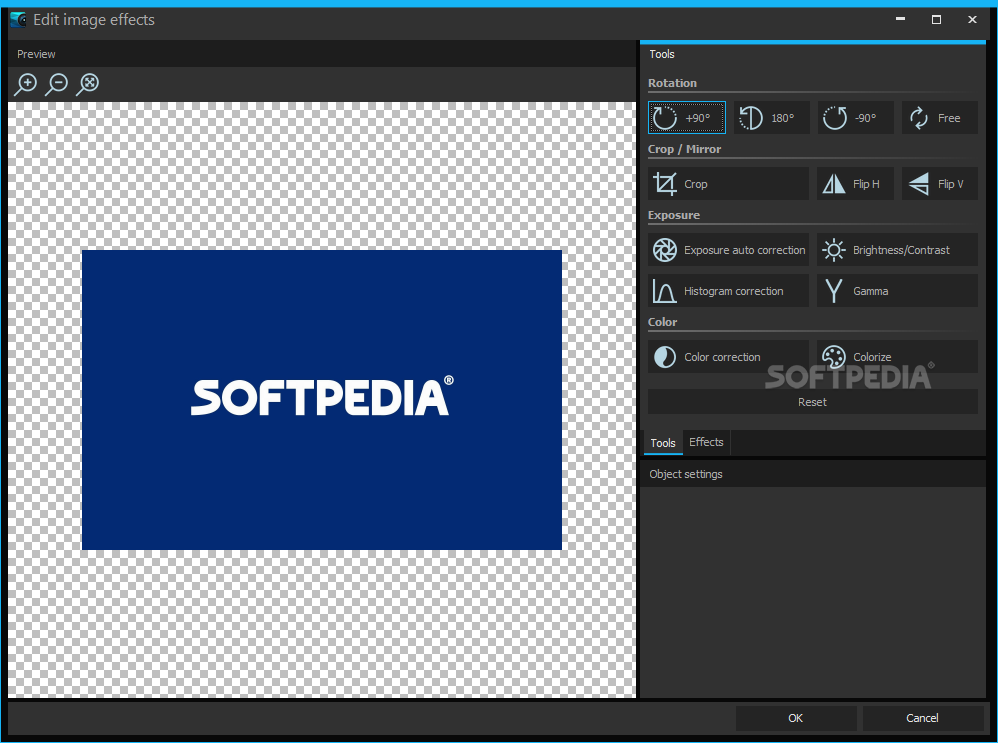This screenshot has height=743, width=998.
Task: Open Brightness/Contrast adjustment
Action: point(897,250)
